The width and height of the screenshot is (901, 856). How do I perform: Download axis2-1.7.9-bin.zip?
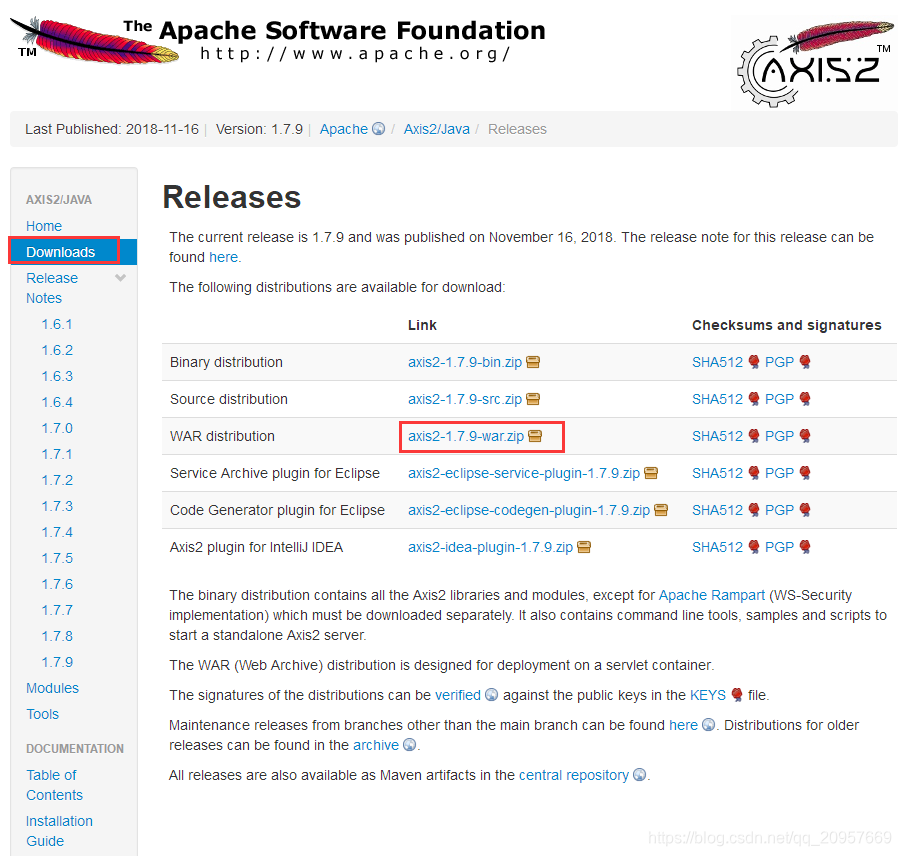[465, 363]
